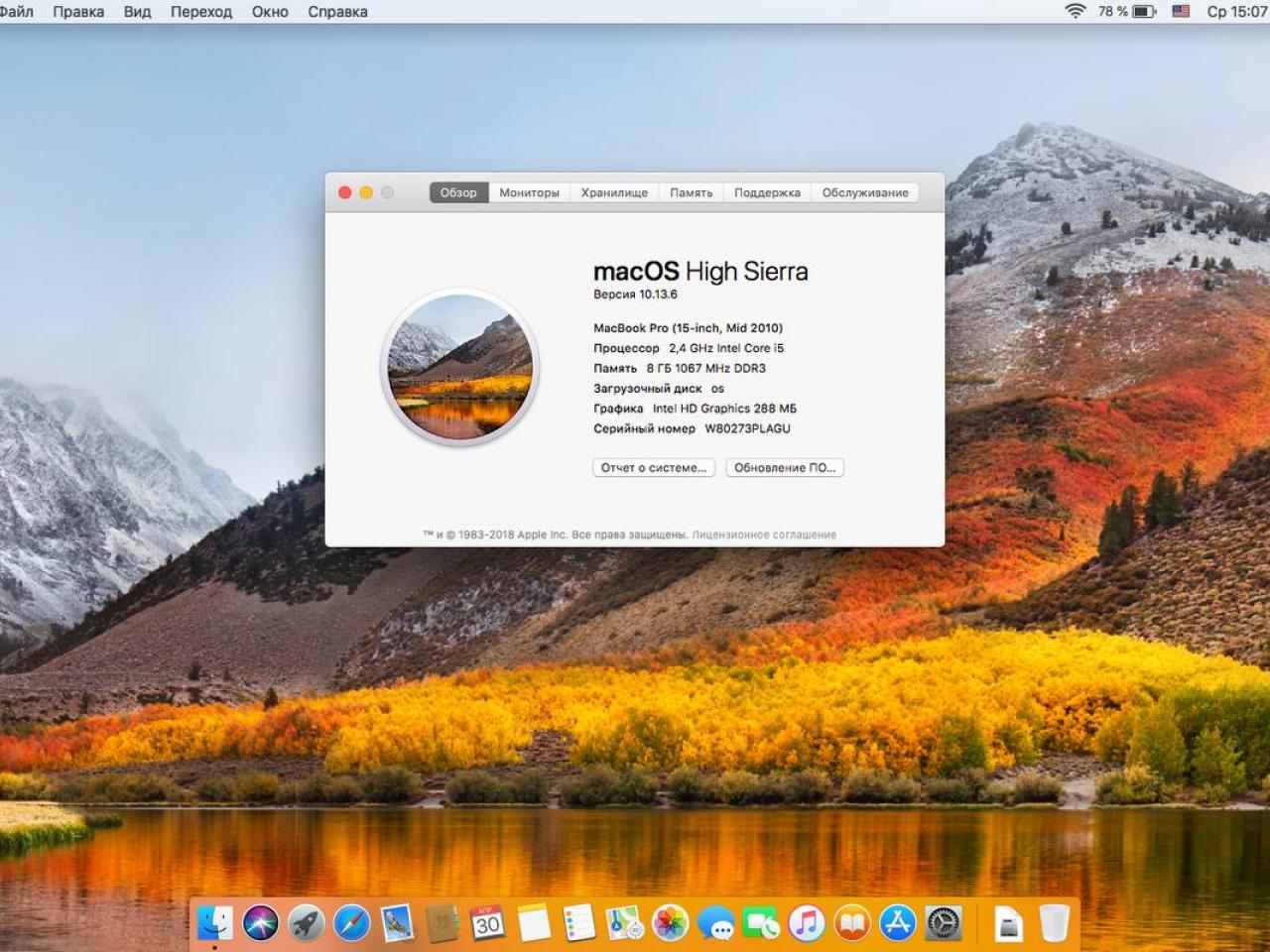The height and width of the screenshot is (952, 1270).
Task: Open Photos colorful flower icon
Action: [671, 923]
